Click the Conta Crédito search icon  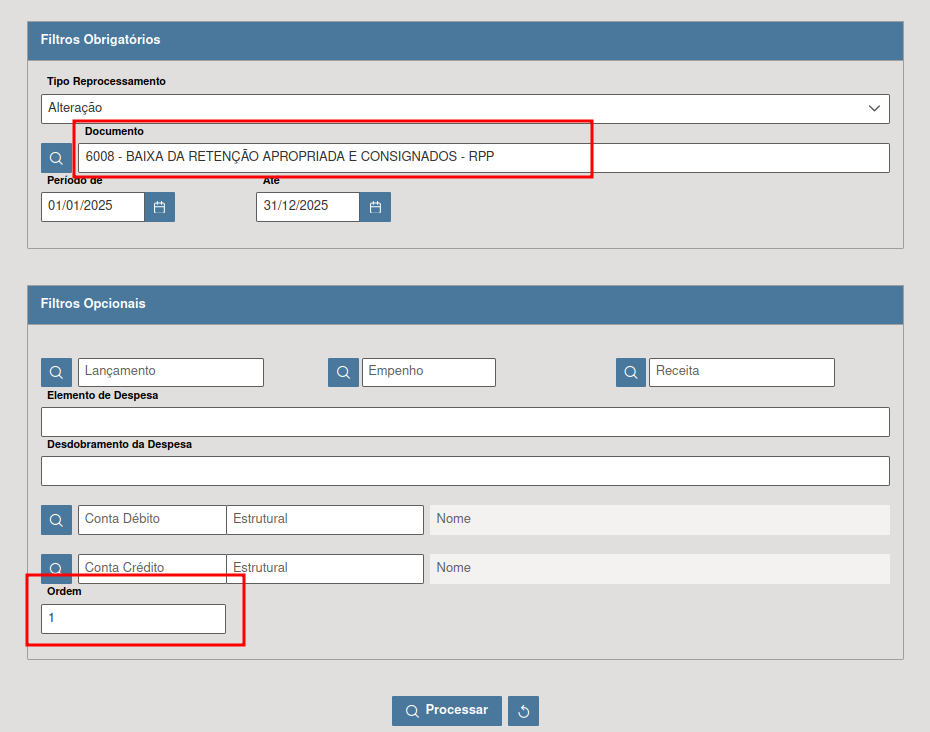(56, 569)
